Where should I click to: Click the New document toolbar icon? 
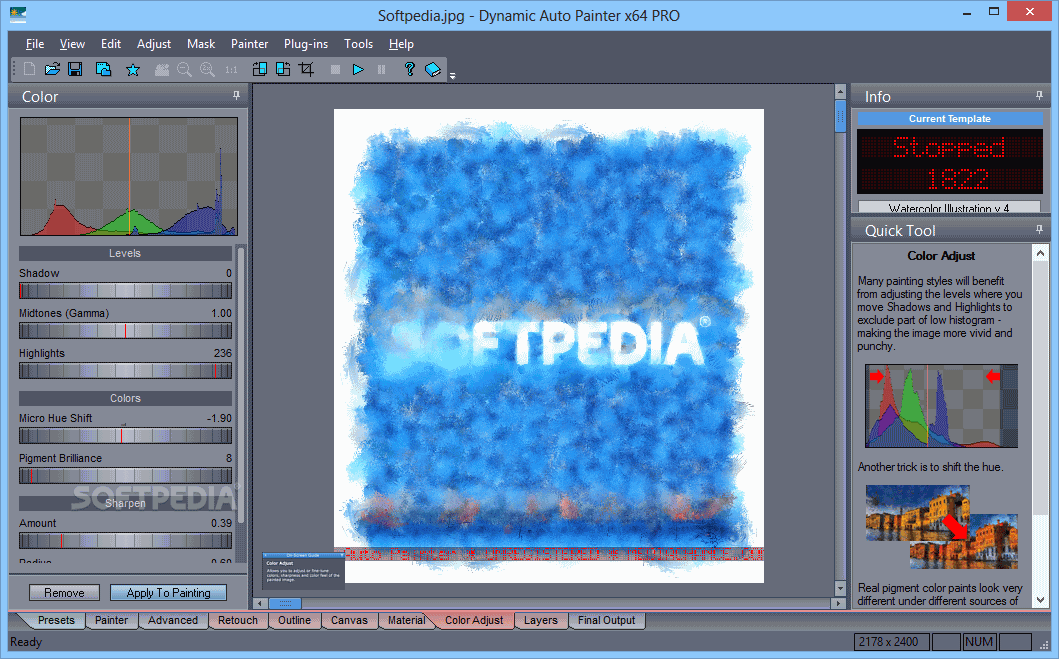pyautogui.click(x=29, y=69)
